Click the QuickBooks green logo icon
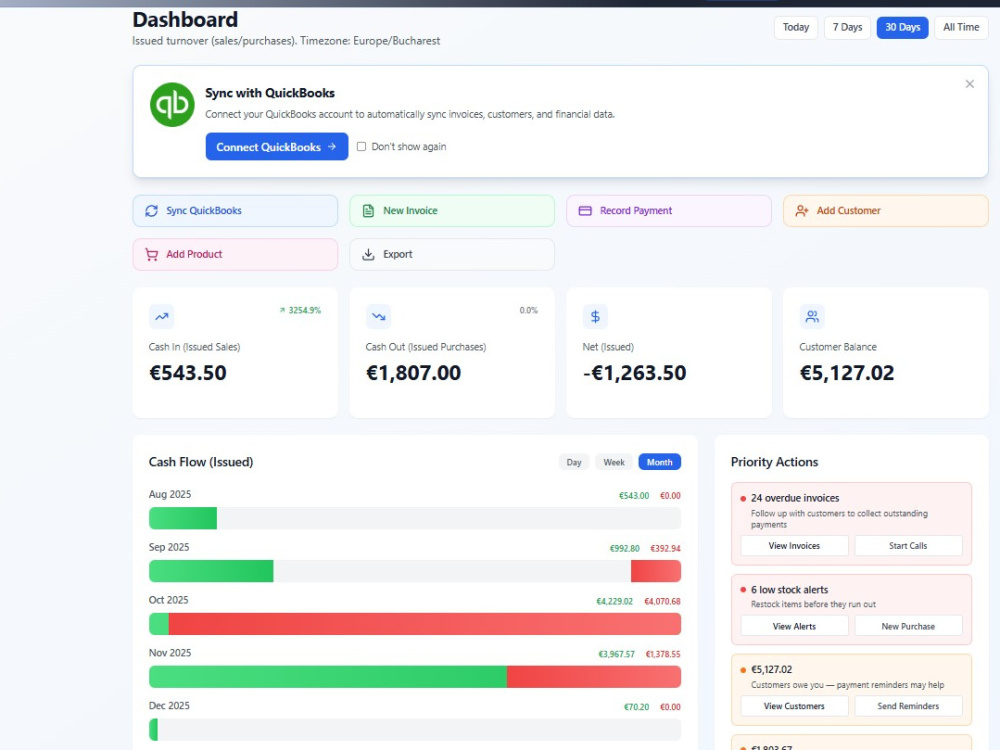This screenshot has height=750, width=1000. click(x=172, y=105)
